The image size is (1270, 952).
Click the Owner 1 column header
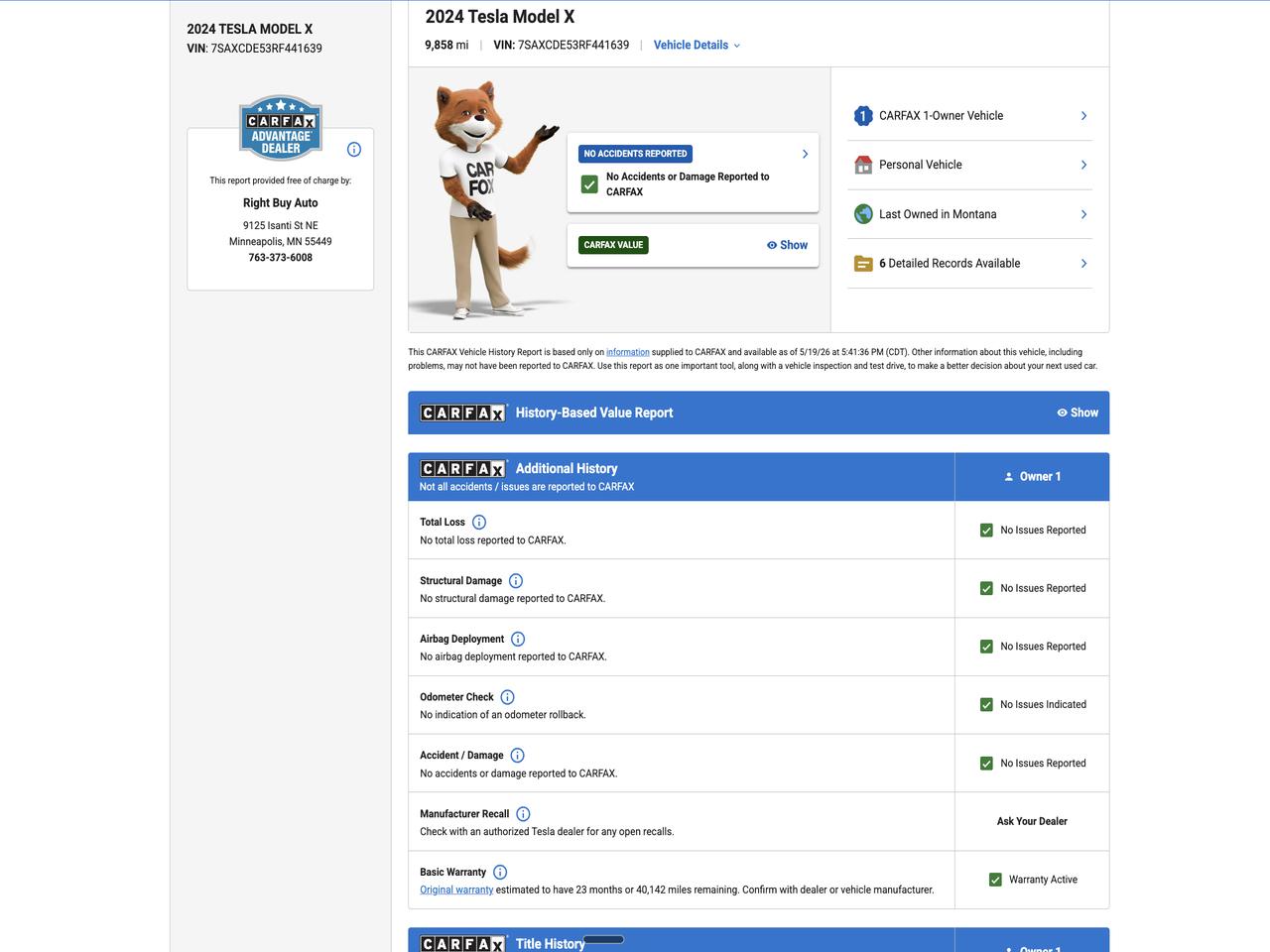[1032, 477]
